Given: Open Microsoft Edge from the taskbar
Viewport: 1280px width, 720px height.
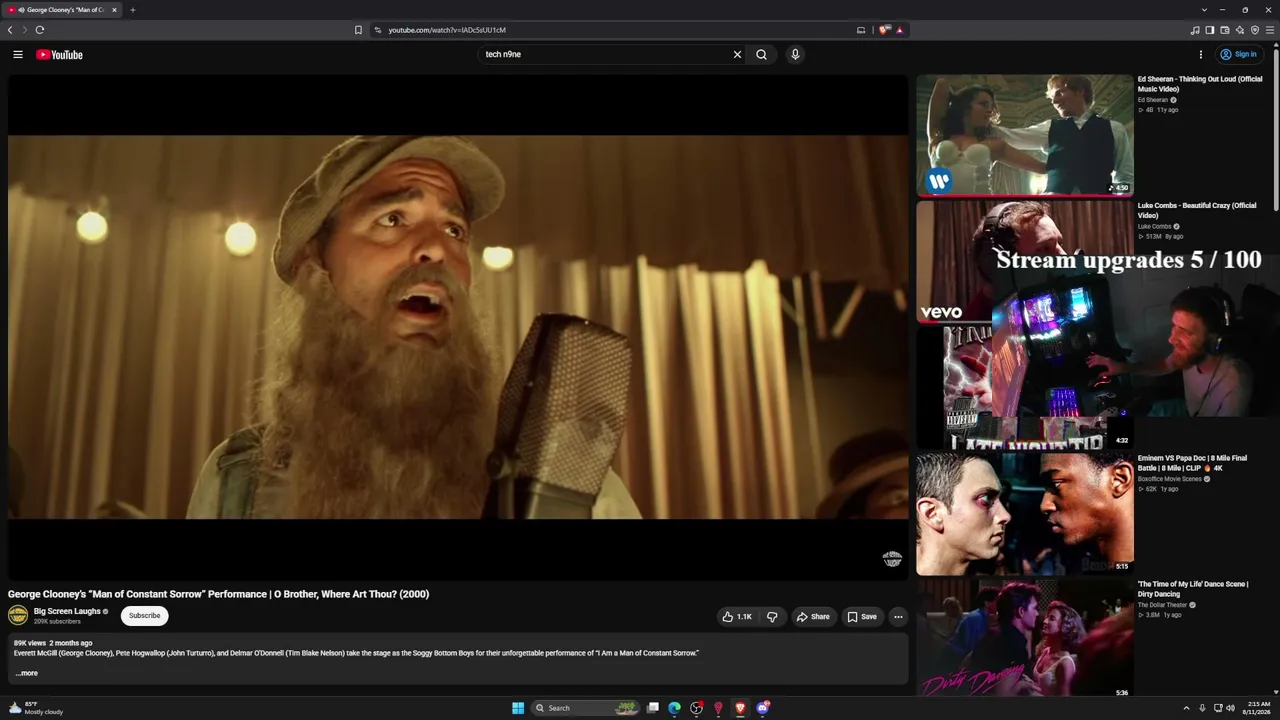Looking at the screenshot, I should coord(675,708).
